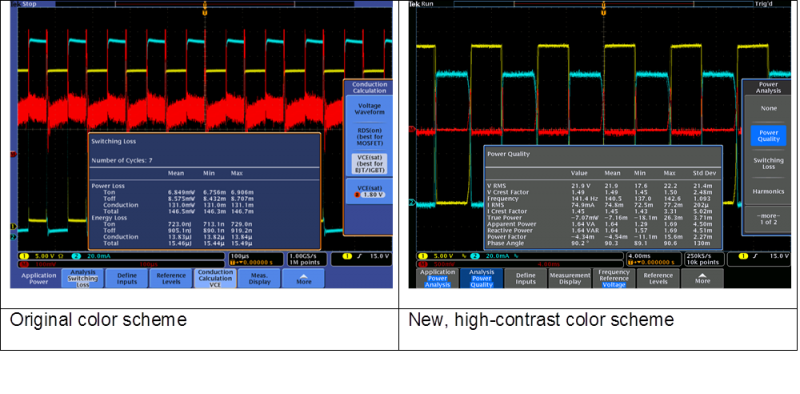Click the More arrow in the gray bottom menu
The width and height of the screenshot is (800, 394).
[x=702, y=278]
